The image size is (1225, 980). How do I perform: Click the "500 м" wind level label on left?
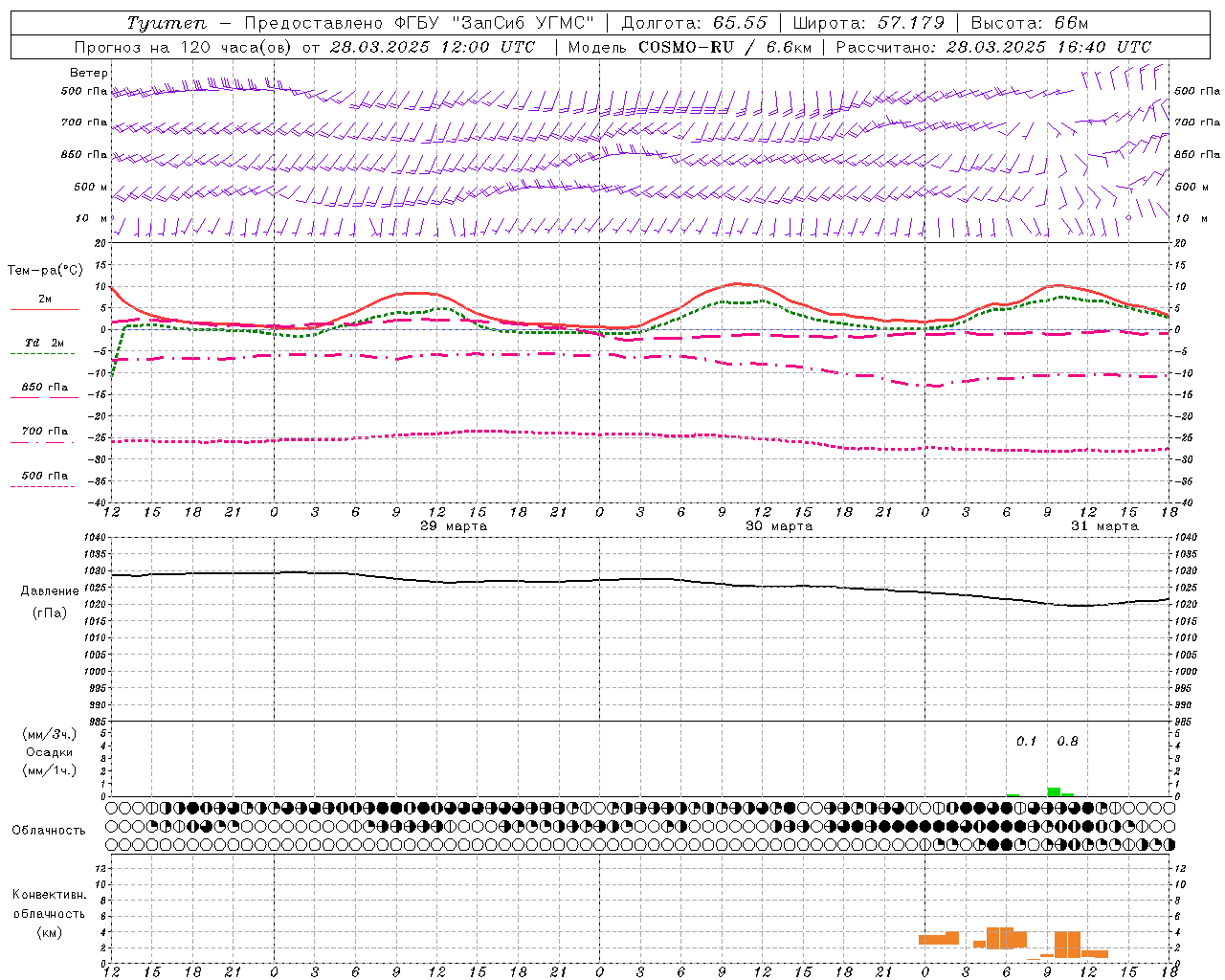pyautogui.click(x=92, y=187)
